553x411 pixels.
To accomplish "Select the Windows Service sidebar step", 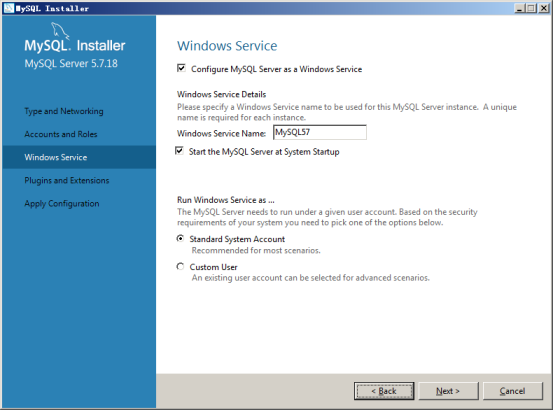I will (x=79, y=157).
